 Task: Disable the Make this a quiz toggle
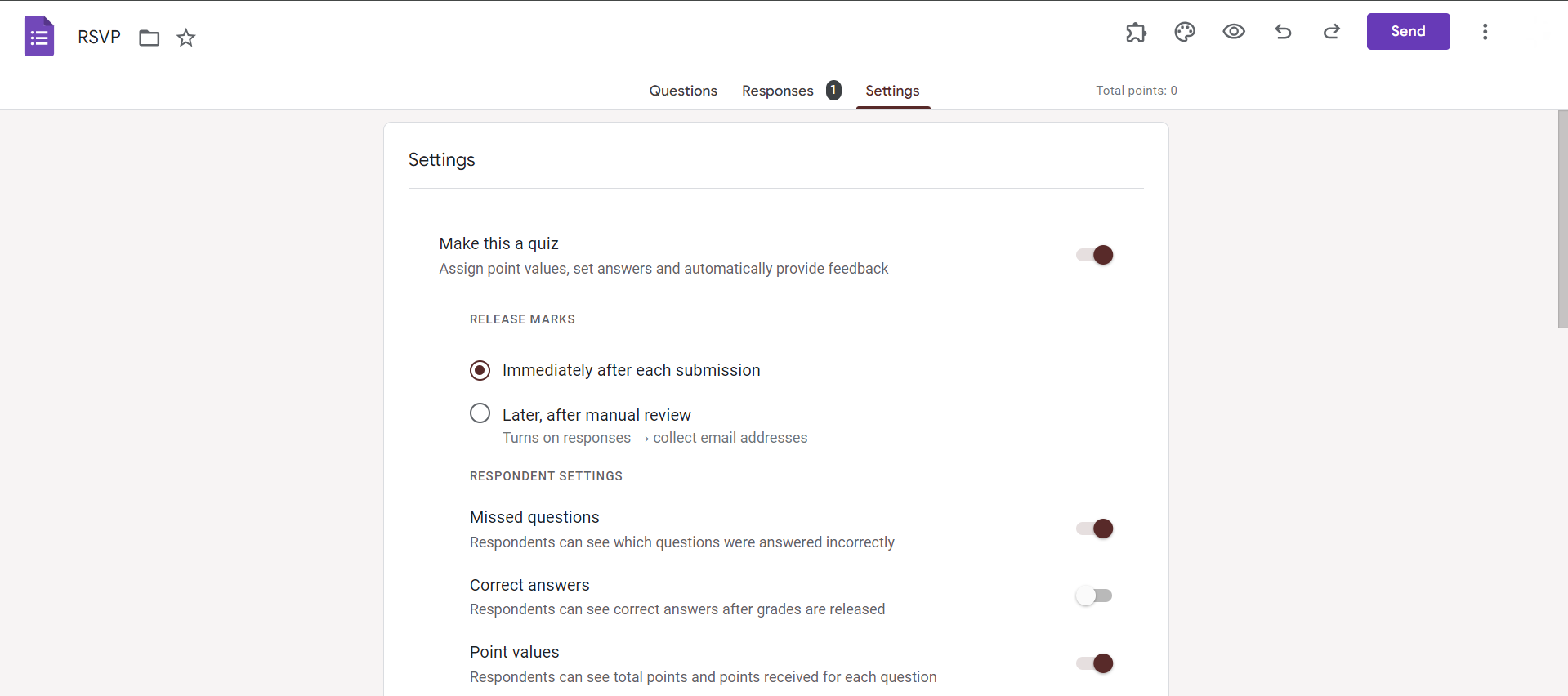click(x=1095, y=255)
